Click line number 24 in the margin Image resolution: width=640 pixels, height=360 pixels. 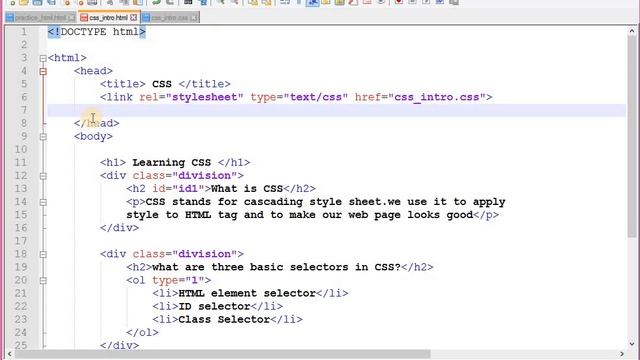21,332
